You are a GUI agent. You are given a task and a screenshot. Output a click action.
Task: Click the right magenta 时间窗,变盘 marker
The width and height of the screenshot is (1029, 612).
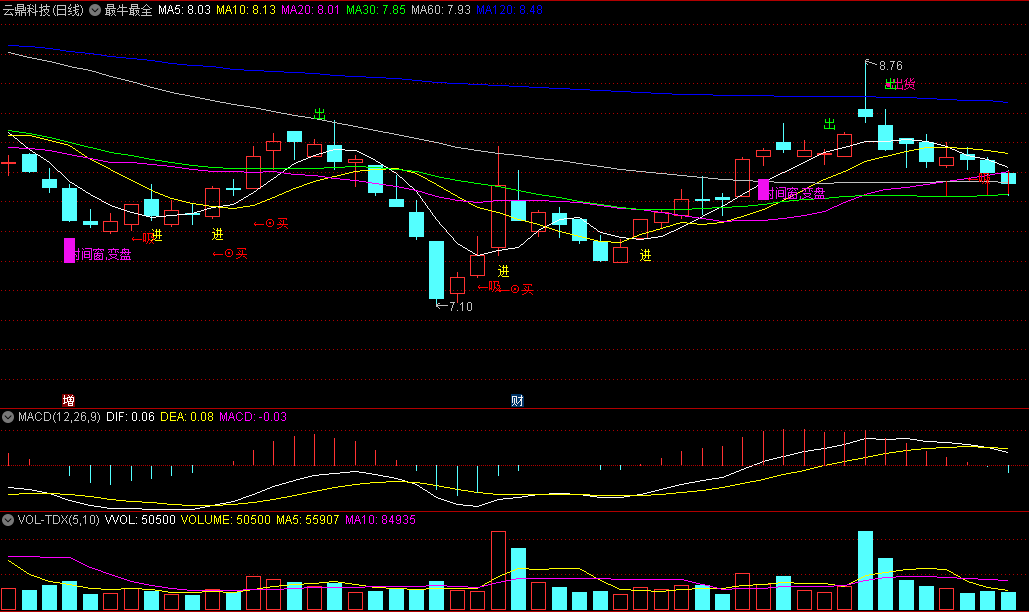(791, 192)
